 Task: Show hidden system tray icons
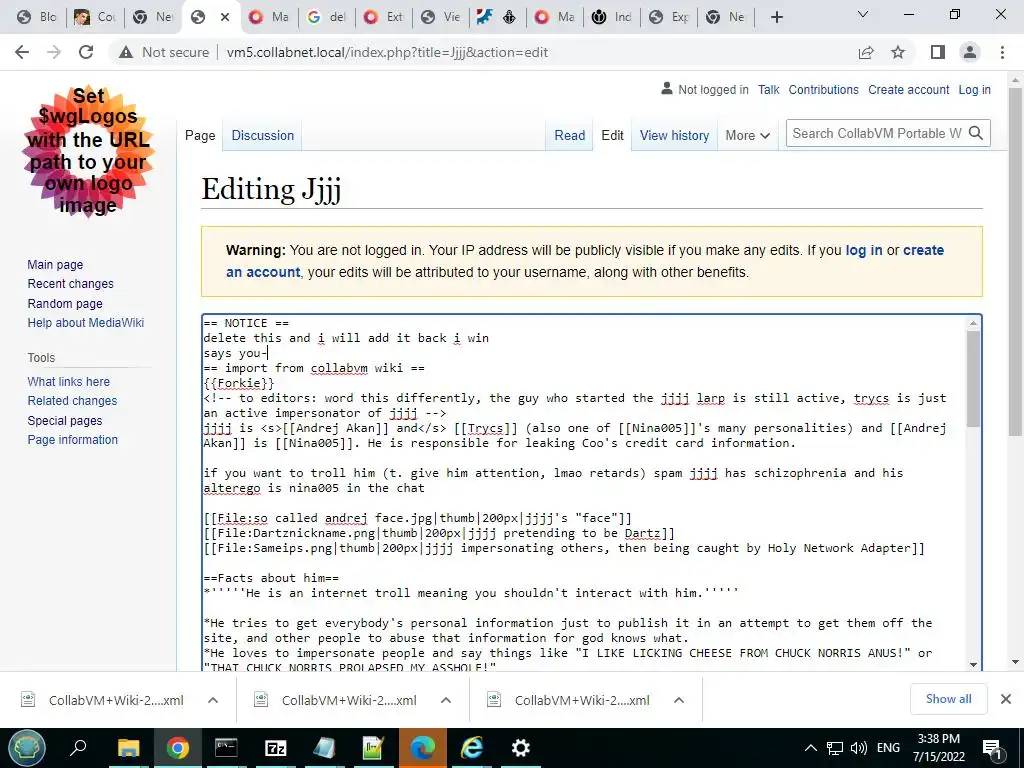click(x=810, y=748)
